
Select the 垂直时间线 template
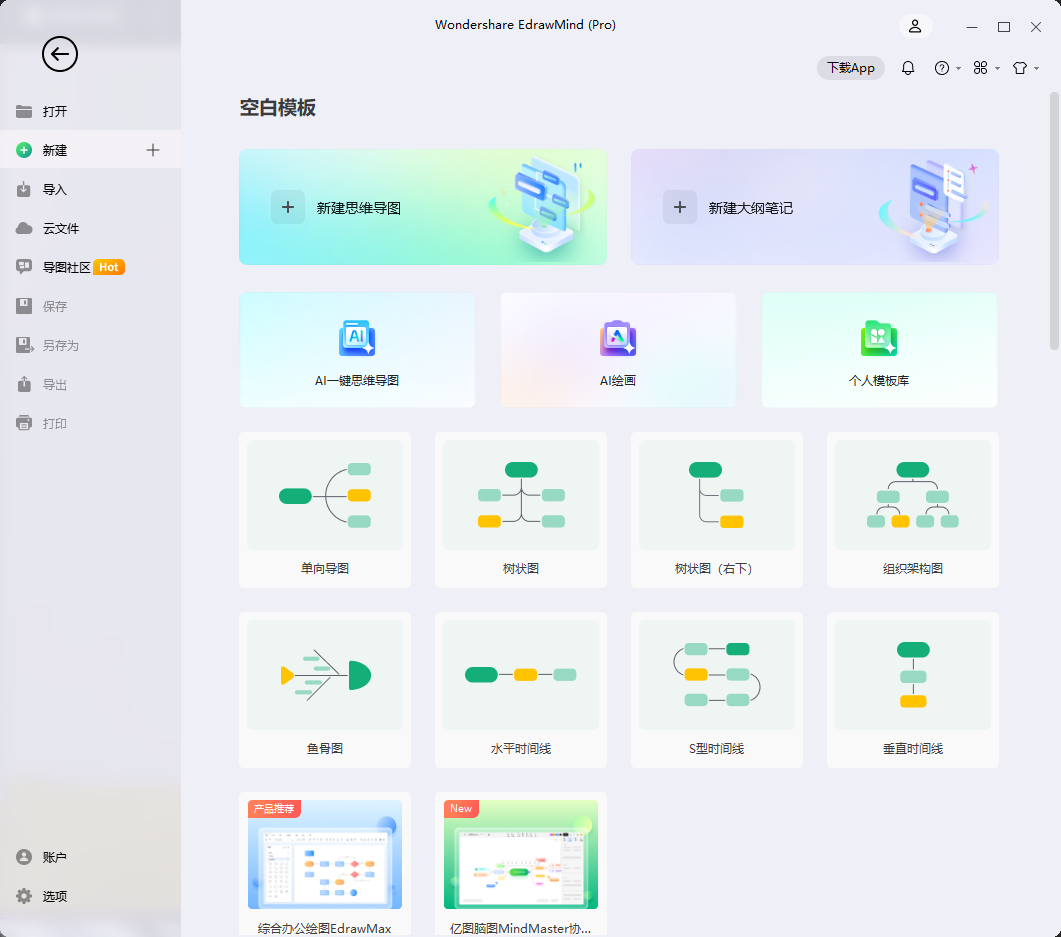[x=913, y=690]
